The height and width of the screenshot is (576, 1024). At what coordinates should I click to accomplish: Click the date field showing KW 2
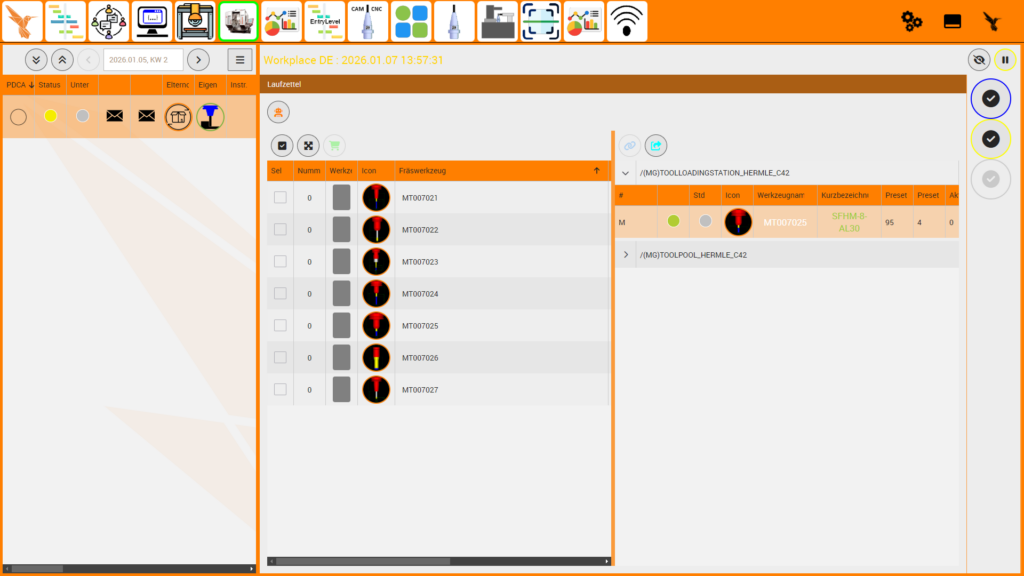coord(143,60)
